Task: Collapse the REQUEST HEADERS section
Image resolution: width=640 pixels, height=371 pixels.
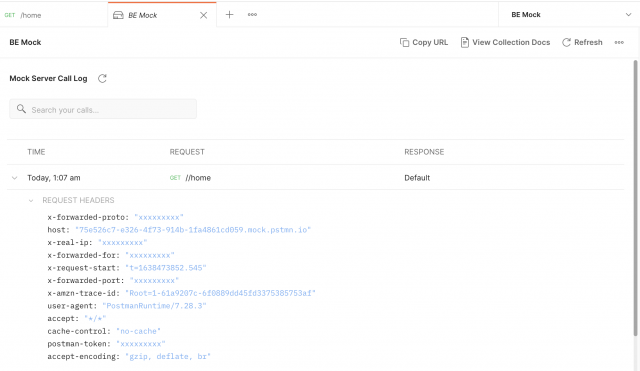Action: [x=31, y=200]
